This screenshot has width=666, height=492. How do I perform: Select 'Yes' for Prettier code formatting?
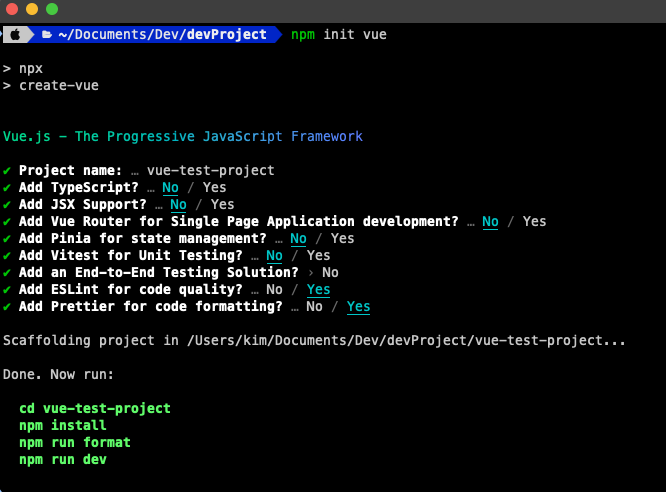tap(358, 306)
